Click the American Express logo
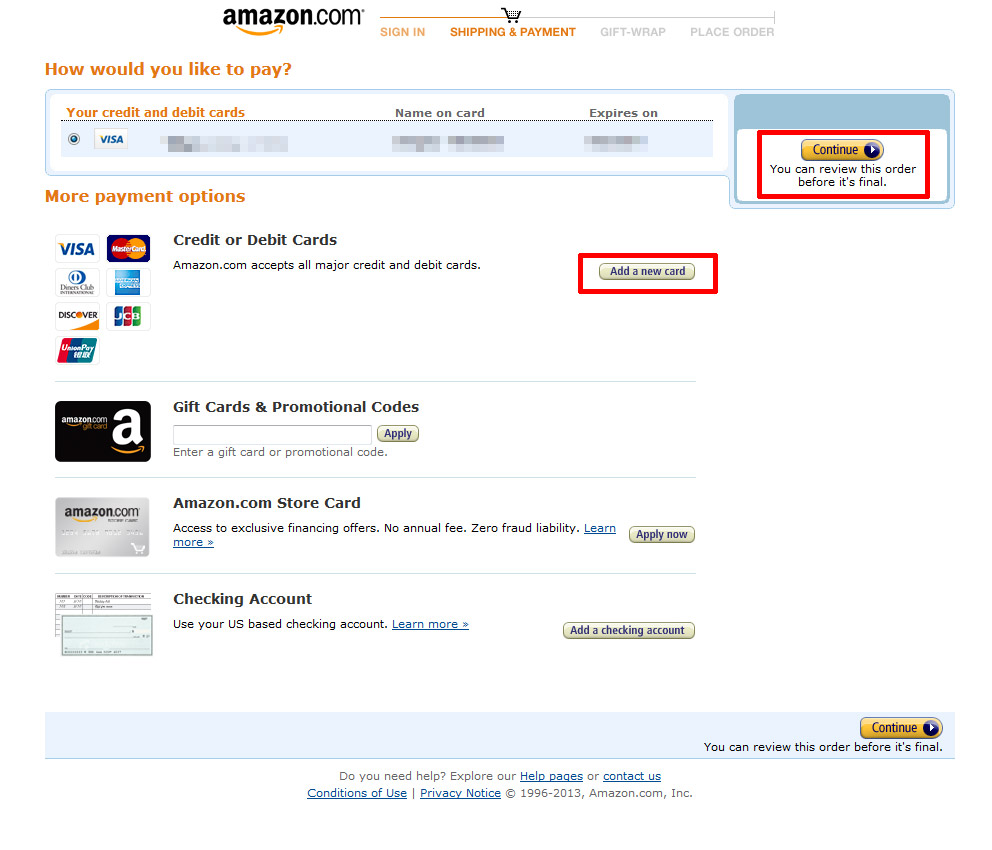The image size is (992, 850). click(x=128, y=282)
